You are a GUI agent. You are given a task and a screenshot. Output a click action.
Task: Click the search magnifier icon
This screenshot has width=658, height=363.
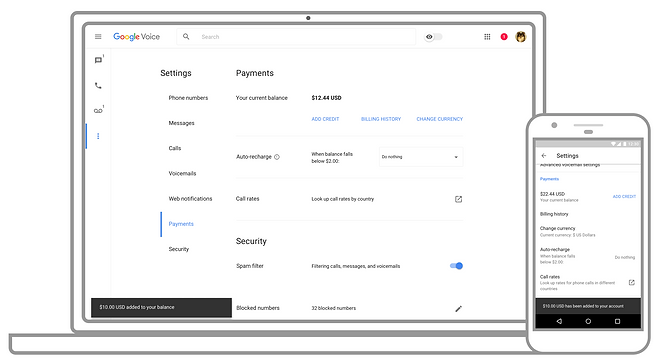click(x=186, y=37)
